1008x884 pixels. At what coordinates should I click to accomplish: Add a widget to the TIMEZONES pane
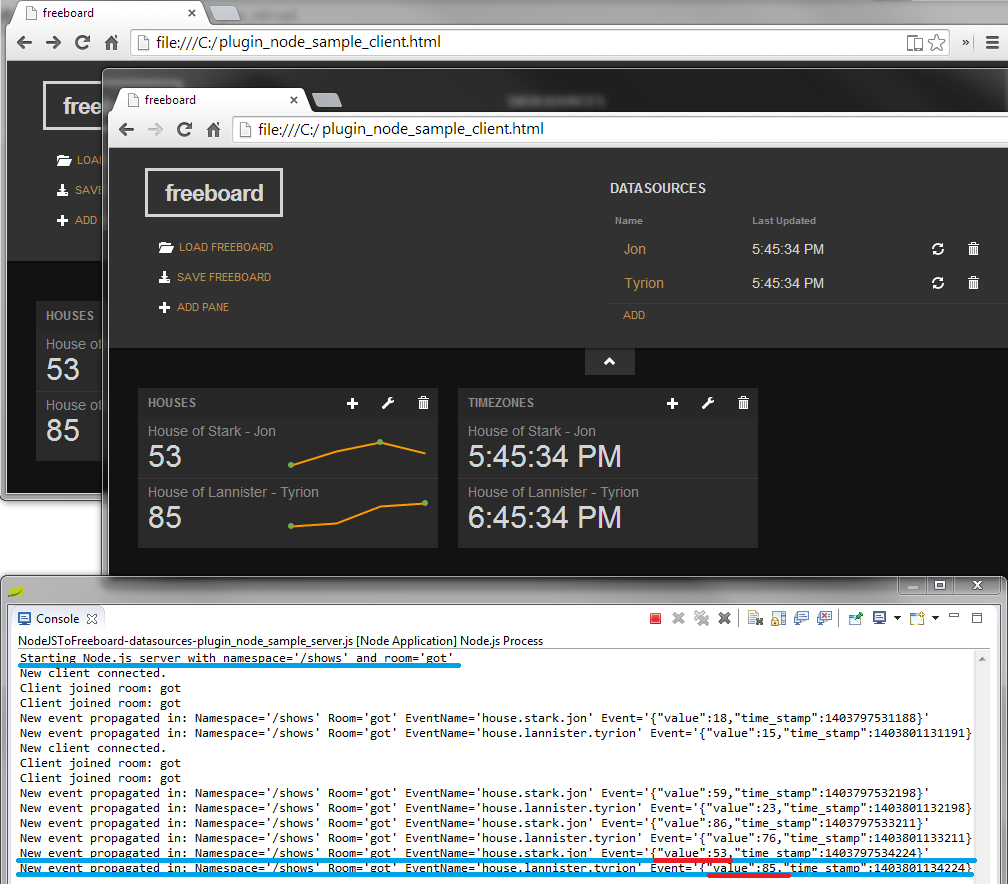click(672, 403)
